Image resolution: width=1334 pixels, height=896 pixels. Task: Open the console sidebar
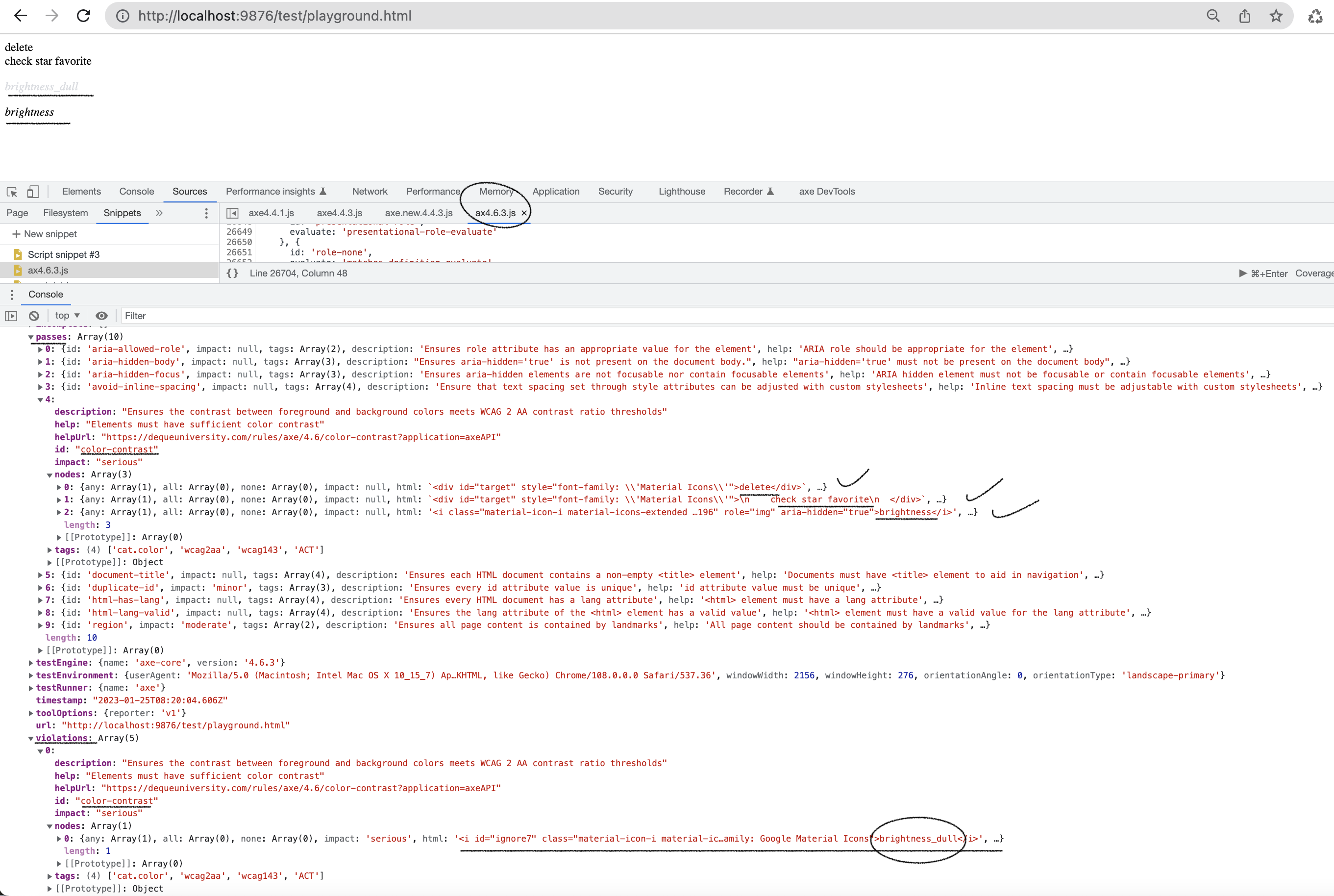[x=11, y=316]
